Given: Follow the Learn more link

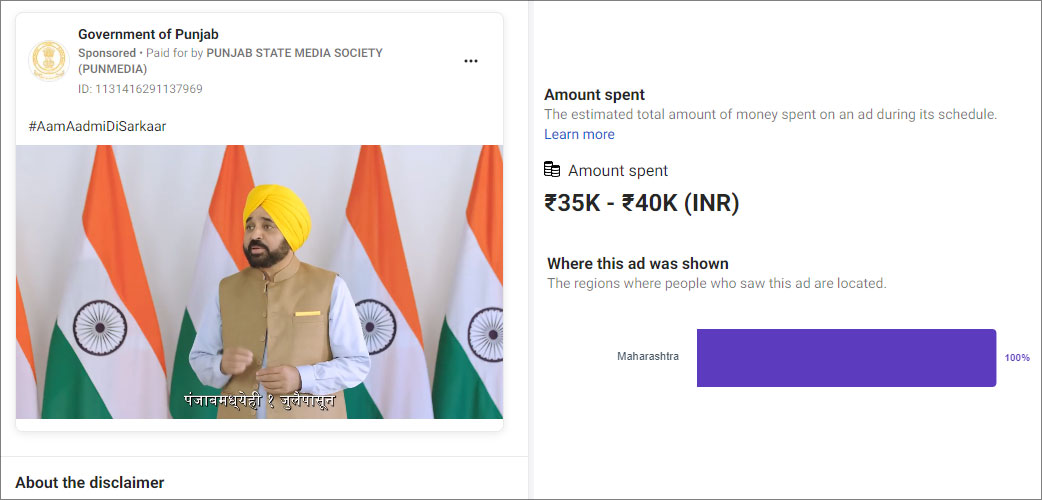Looking at the screenshot, I should click(x=579, y=134).
